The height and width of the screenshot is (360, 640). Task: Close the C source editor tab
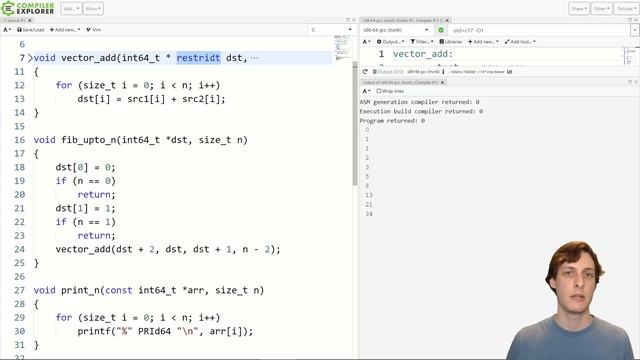pos(30,20)
